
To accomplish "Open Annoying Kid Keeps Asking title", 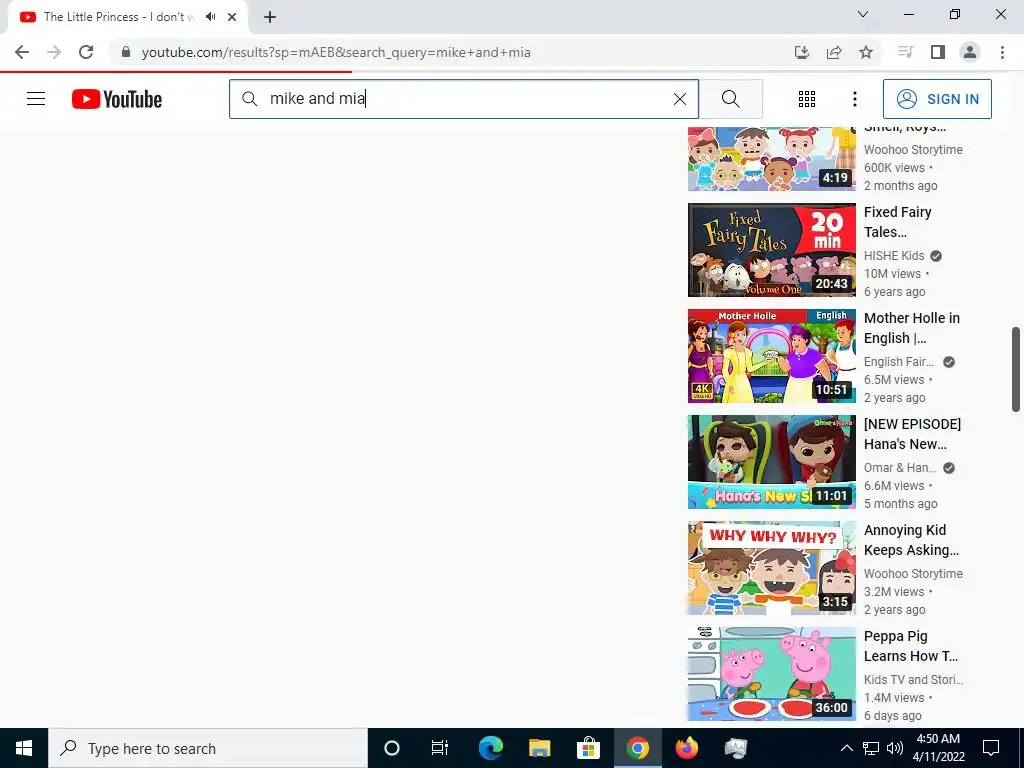I will pos(911,540).
